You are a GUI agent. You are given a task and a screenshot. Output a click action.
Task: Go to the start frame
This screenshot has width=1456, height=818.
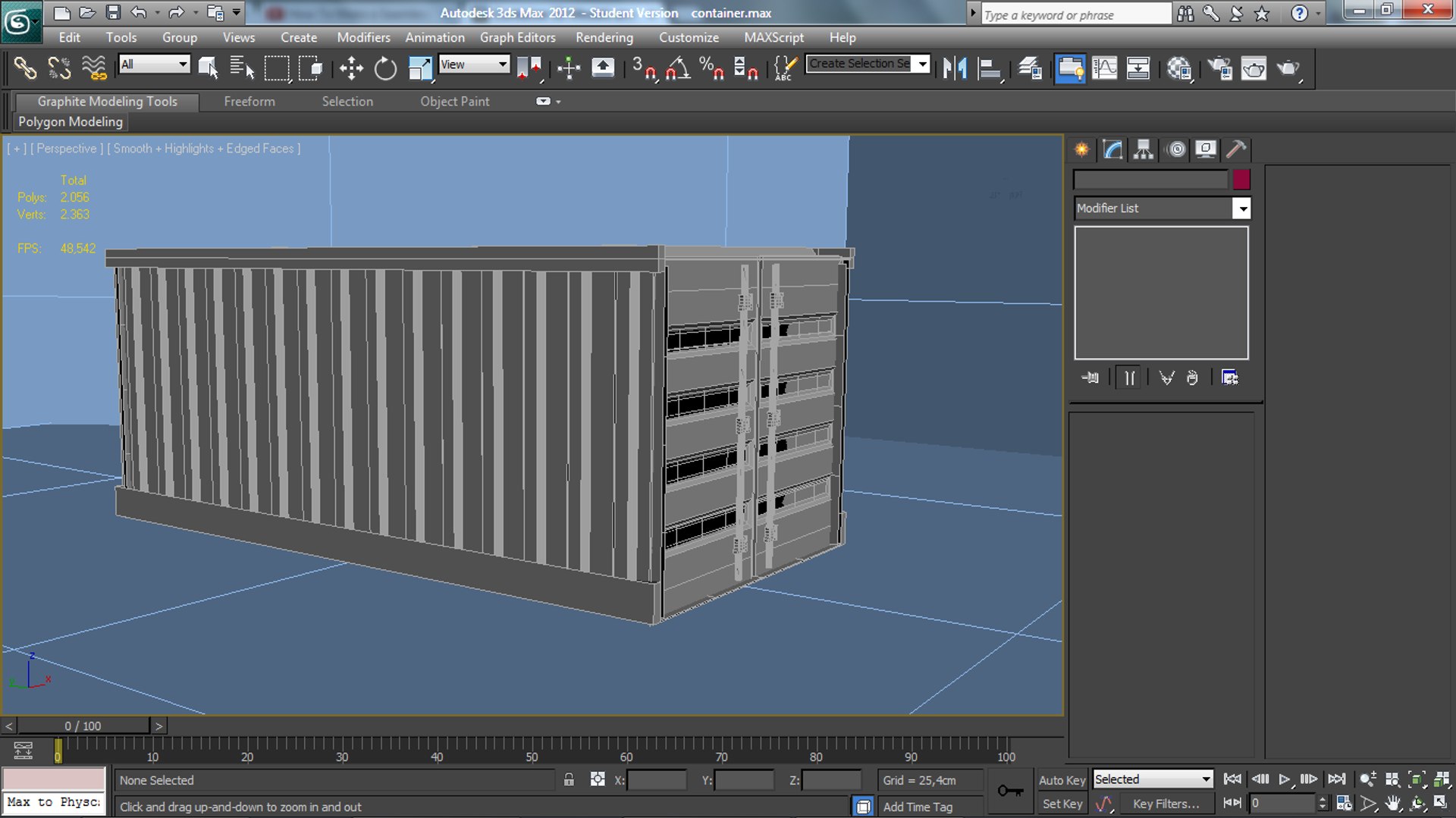[1232, 779]
